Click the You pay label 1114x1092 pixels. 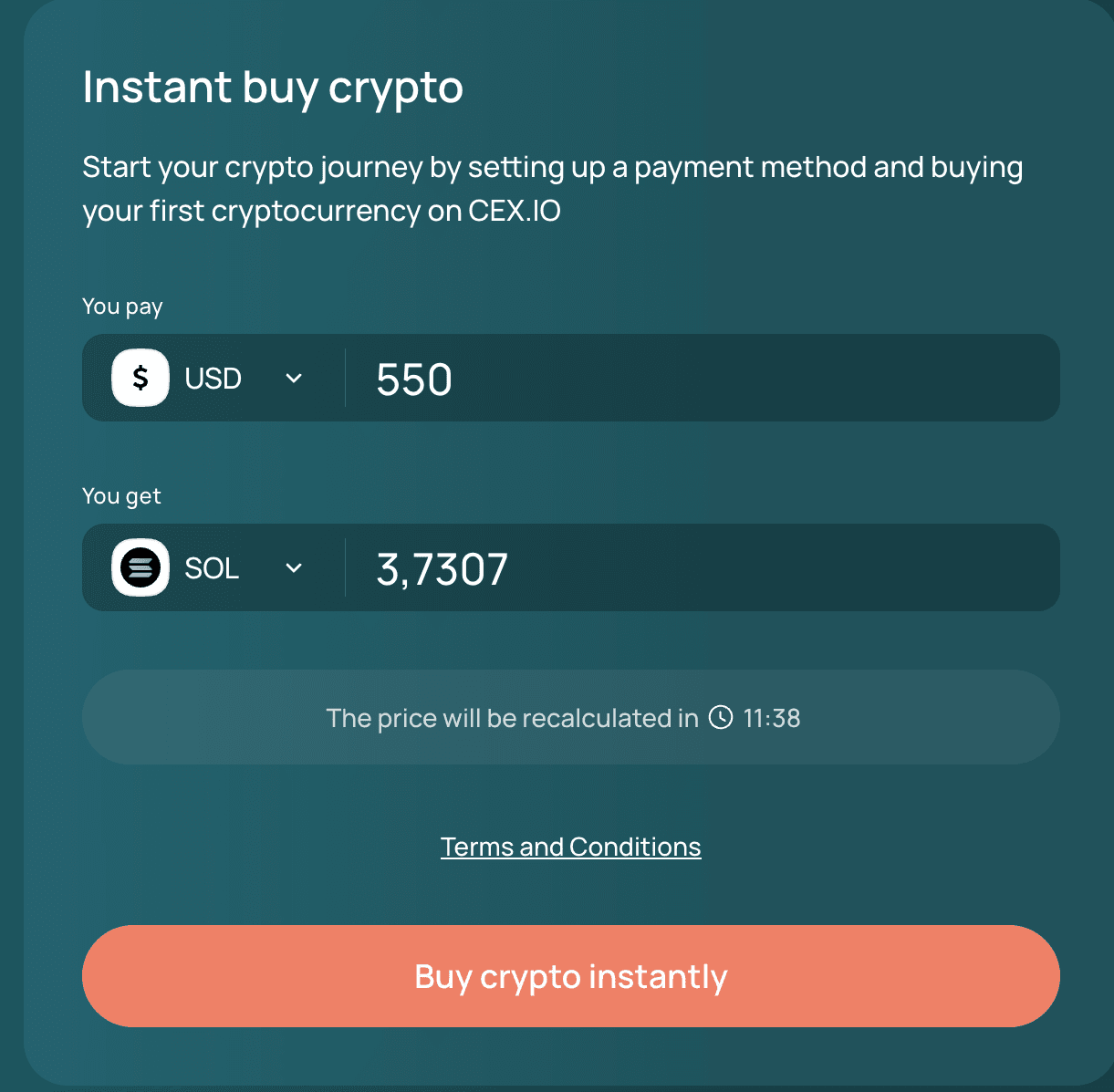122,307
